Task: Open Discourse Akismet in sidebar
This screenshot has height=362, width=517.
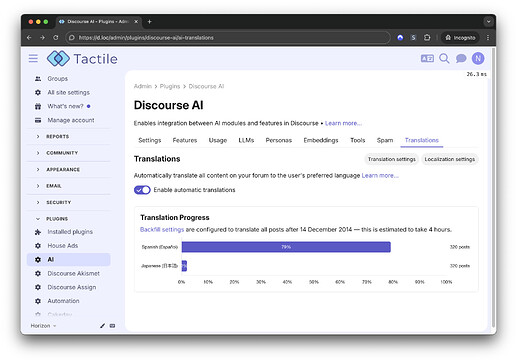Action: coord(68,273)
